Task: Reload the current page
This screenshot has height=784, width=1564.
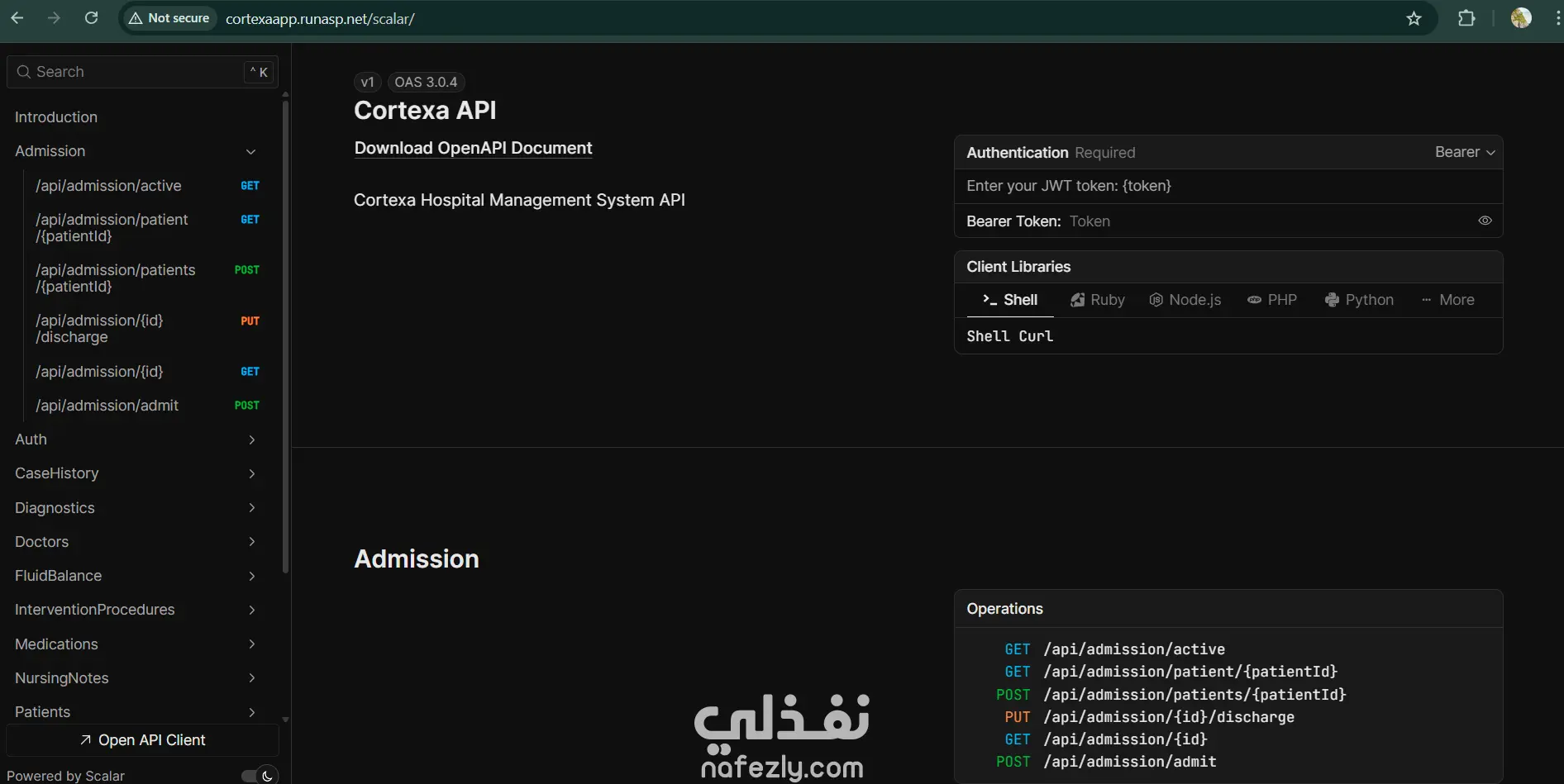Action: (92, 18)
